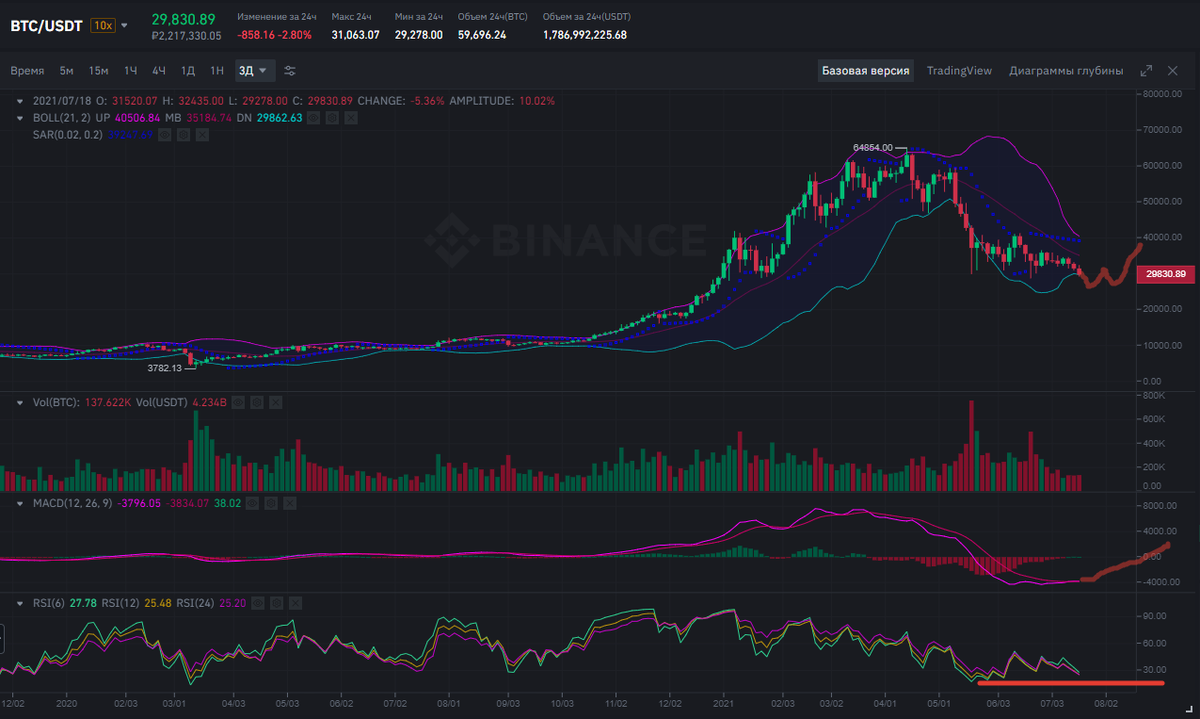Open BOLL indicator settings gear
Screen dimensions: 1200x719
tap(332, 118)
